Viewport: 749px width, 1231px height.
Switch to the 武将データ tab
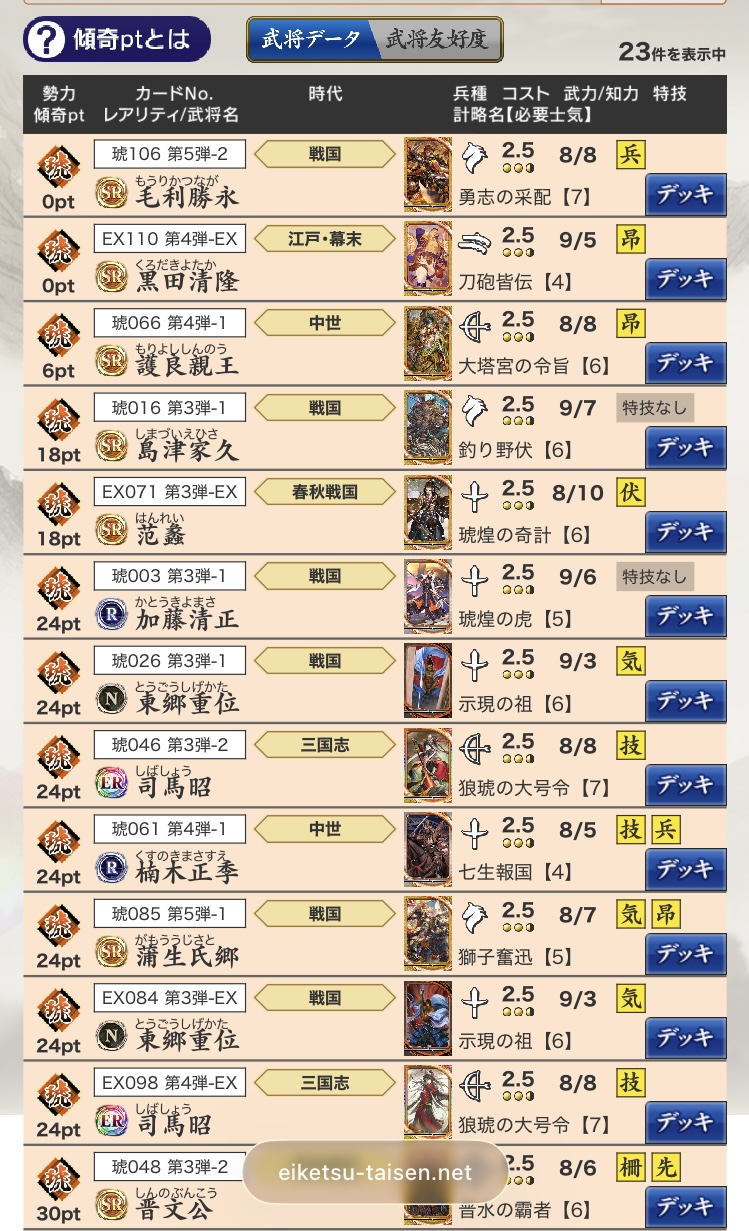[x=311, y=40]
